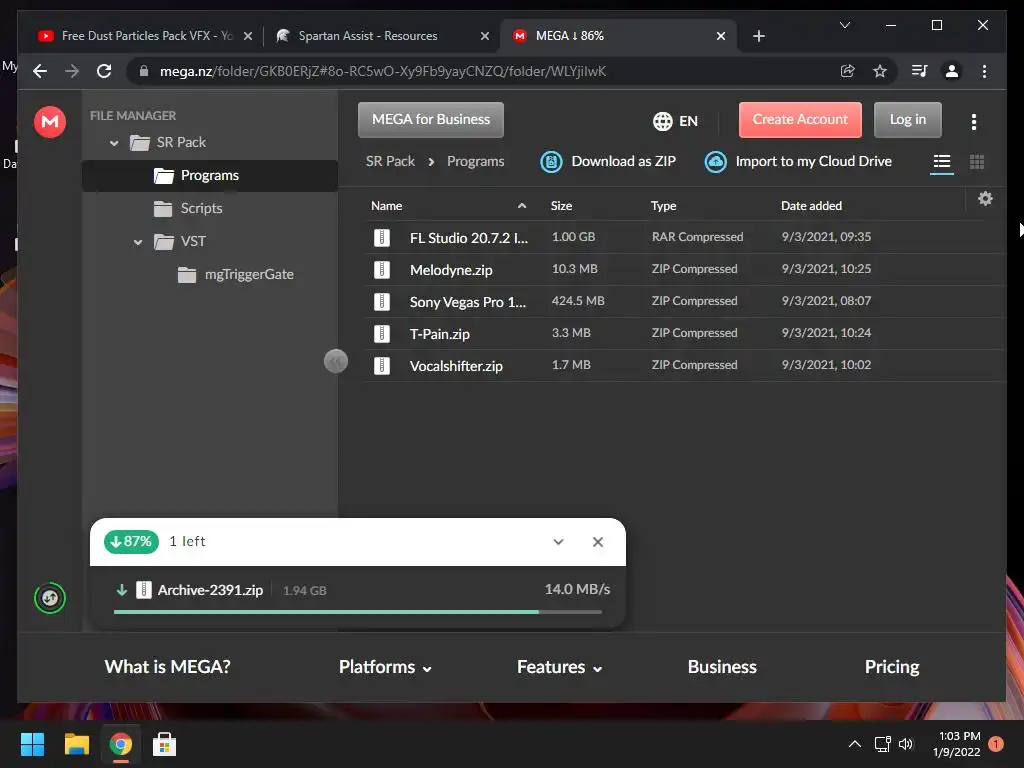The height and width of the screenshot is (768, 1024).
Task: Open Microsoft Store from the taskbar
Action: pyautogui.click(x=165, y=744)
